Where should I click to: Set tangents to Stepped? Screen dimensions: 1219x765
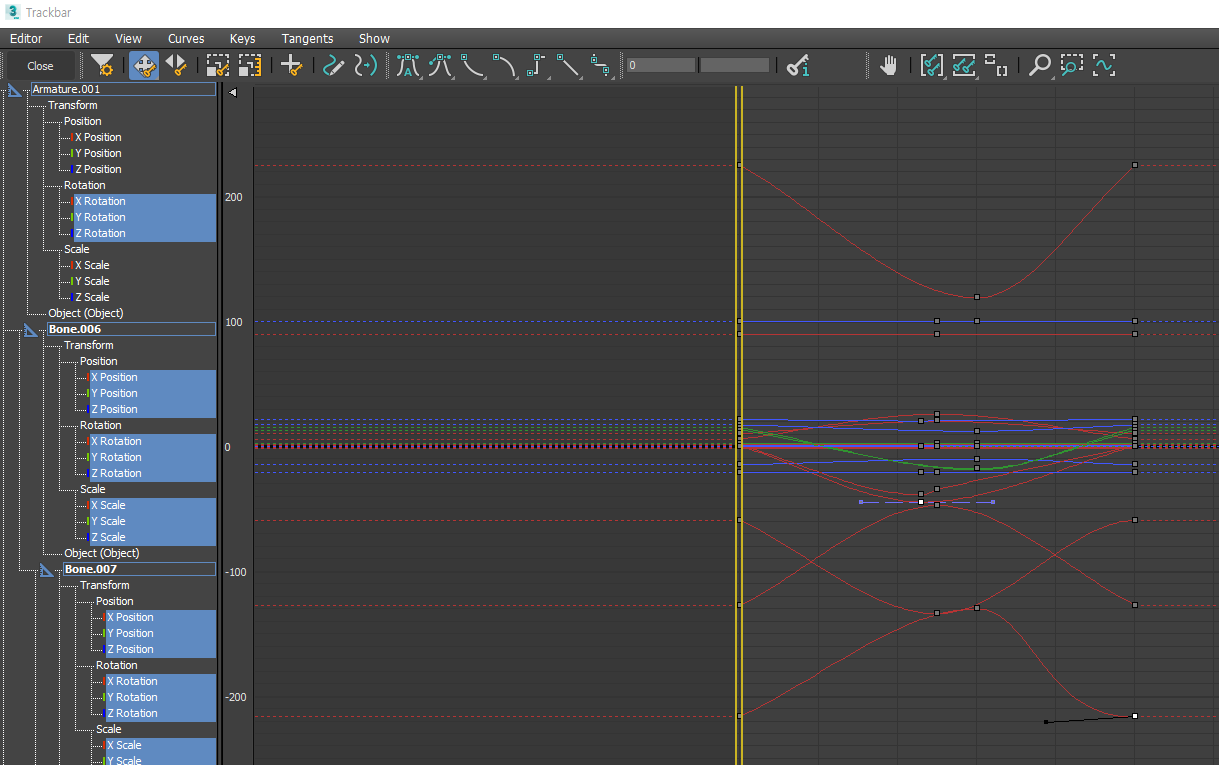[x=537, y=66]
